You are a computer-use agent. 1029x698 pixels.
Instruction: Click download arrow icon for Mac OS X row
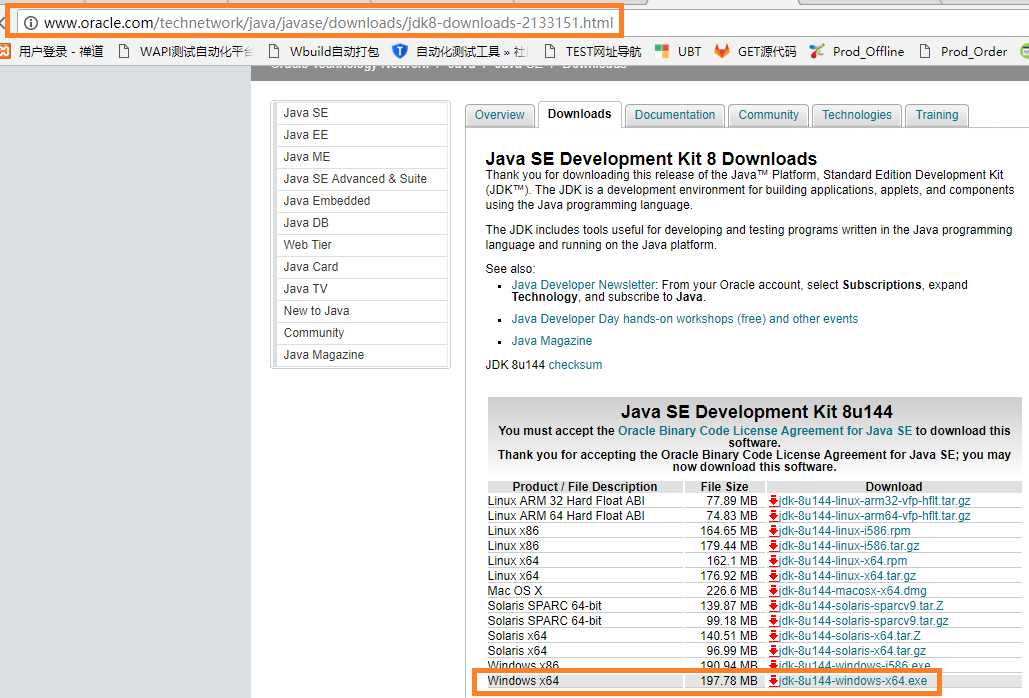774,591
